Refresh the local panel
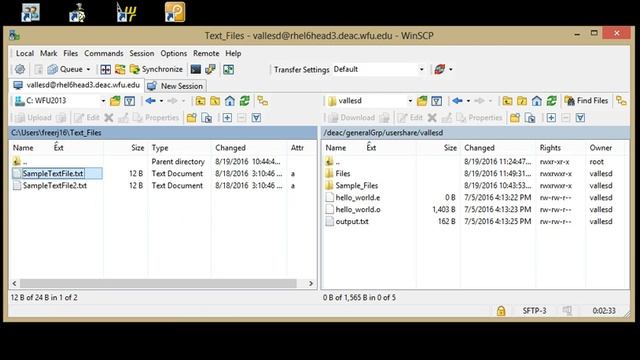 [x=245, y=101]
